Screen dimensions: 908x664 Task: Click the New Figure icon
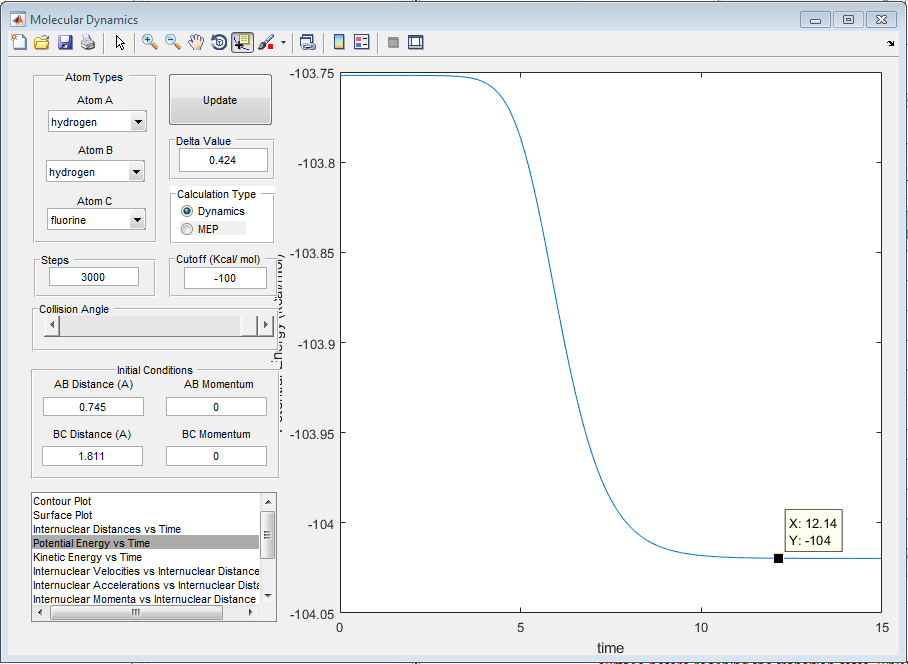coord(19,42)
